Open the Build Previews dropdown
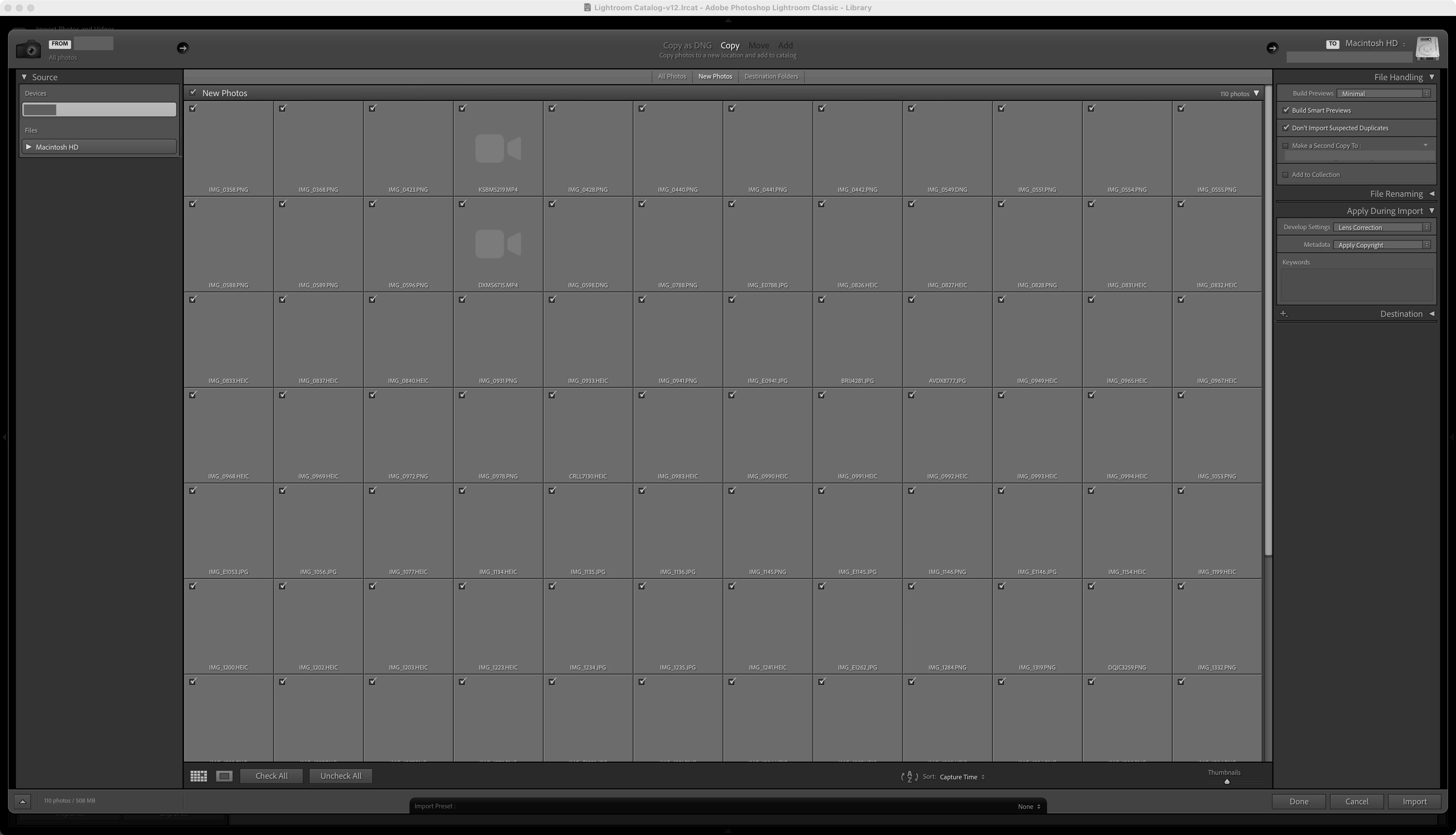The width and height of the screenshot is (1456, 835). pos(1383,94)
